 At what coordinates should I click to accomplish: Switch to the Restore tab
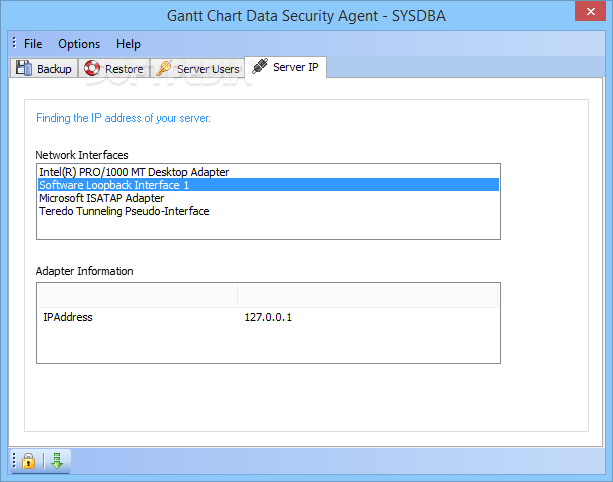[x=114, y=68]
